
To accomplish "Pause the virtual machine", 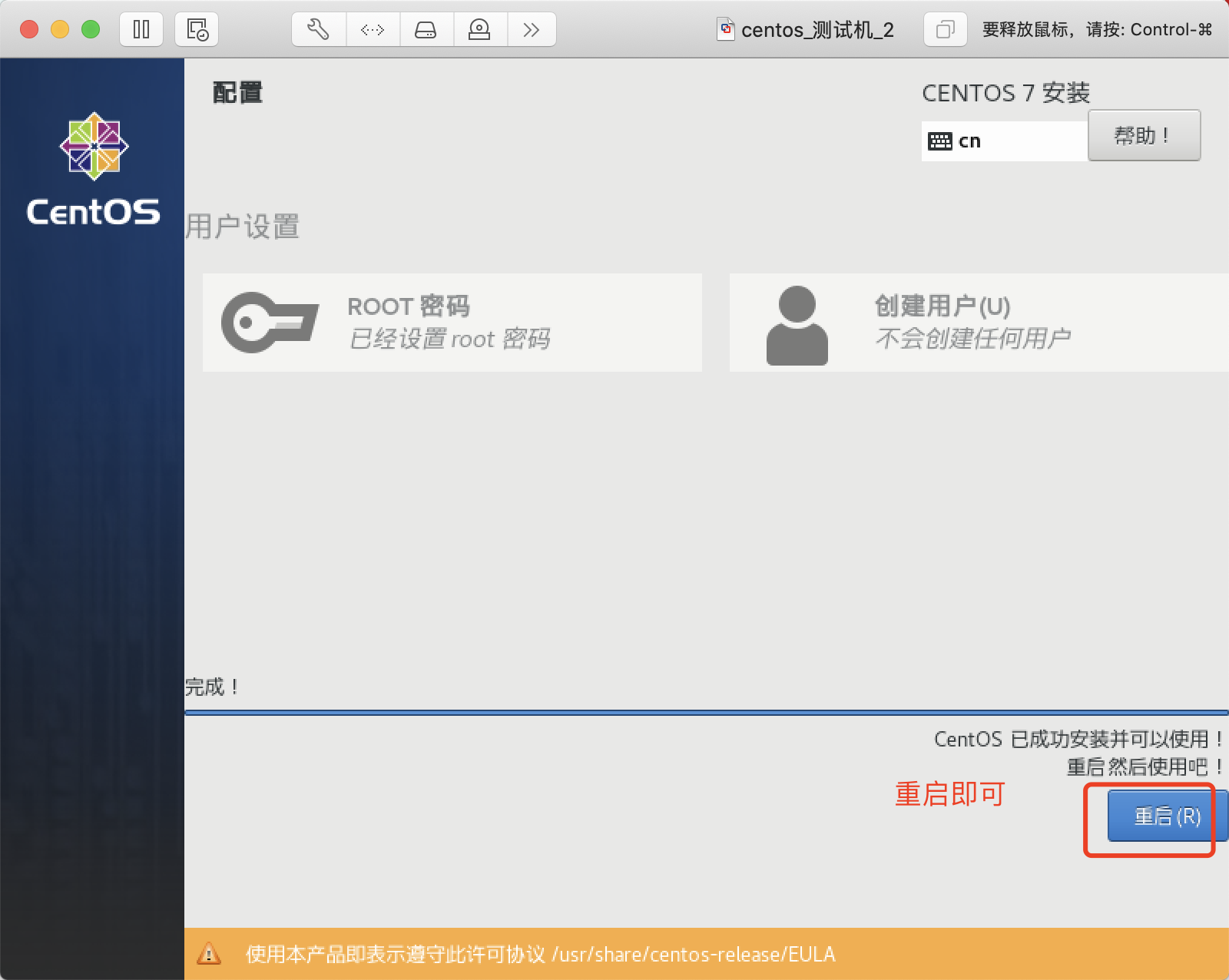I will pyautogui.click(x=141, y=30).
